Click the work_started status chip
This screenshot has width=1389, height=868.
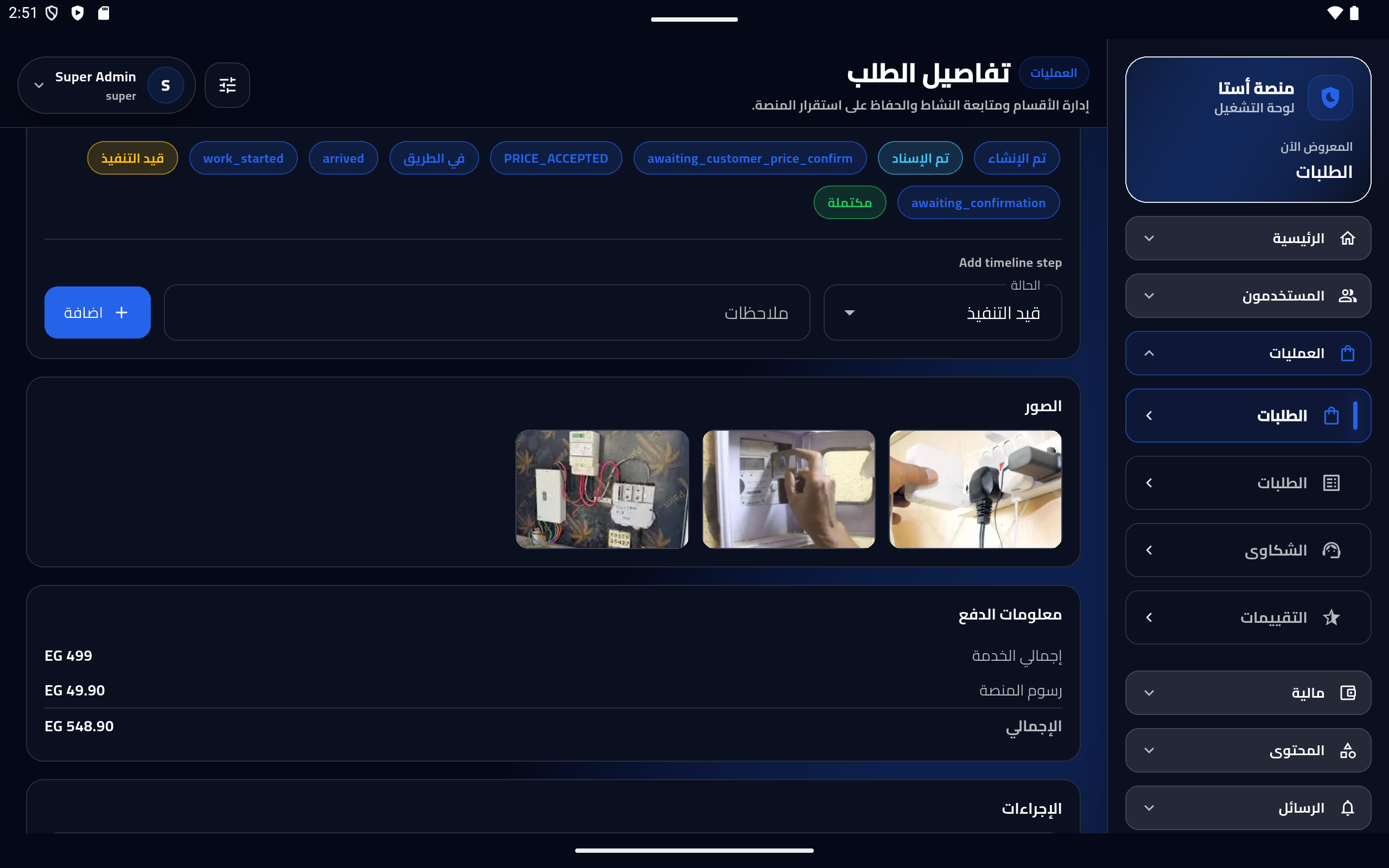[x=244, y=158]
